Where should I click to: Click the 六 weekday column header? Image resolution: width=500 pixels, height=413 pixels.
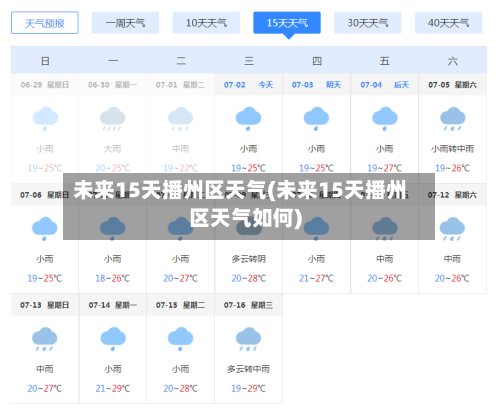[x=453, y=61]
